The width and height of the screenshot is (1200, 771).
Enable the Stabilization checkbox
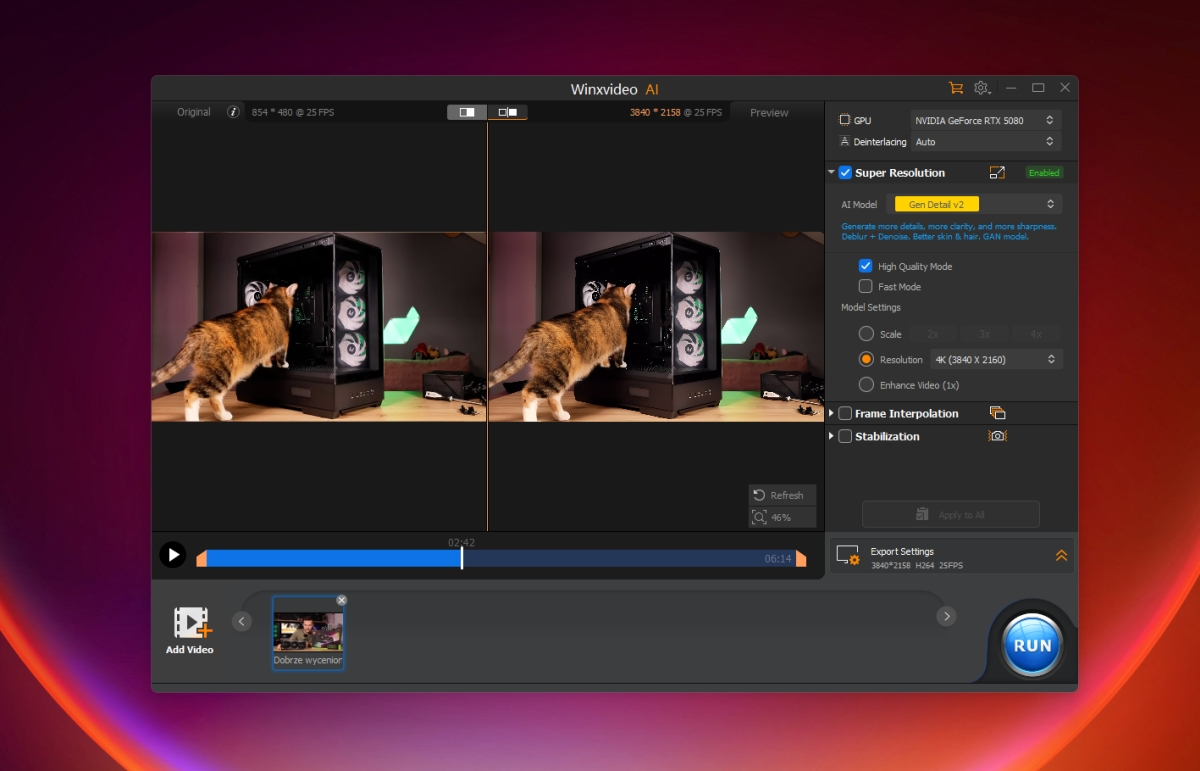845,436
